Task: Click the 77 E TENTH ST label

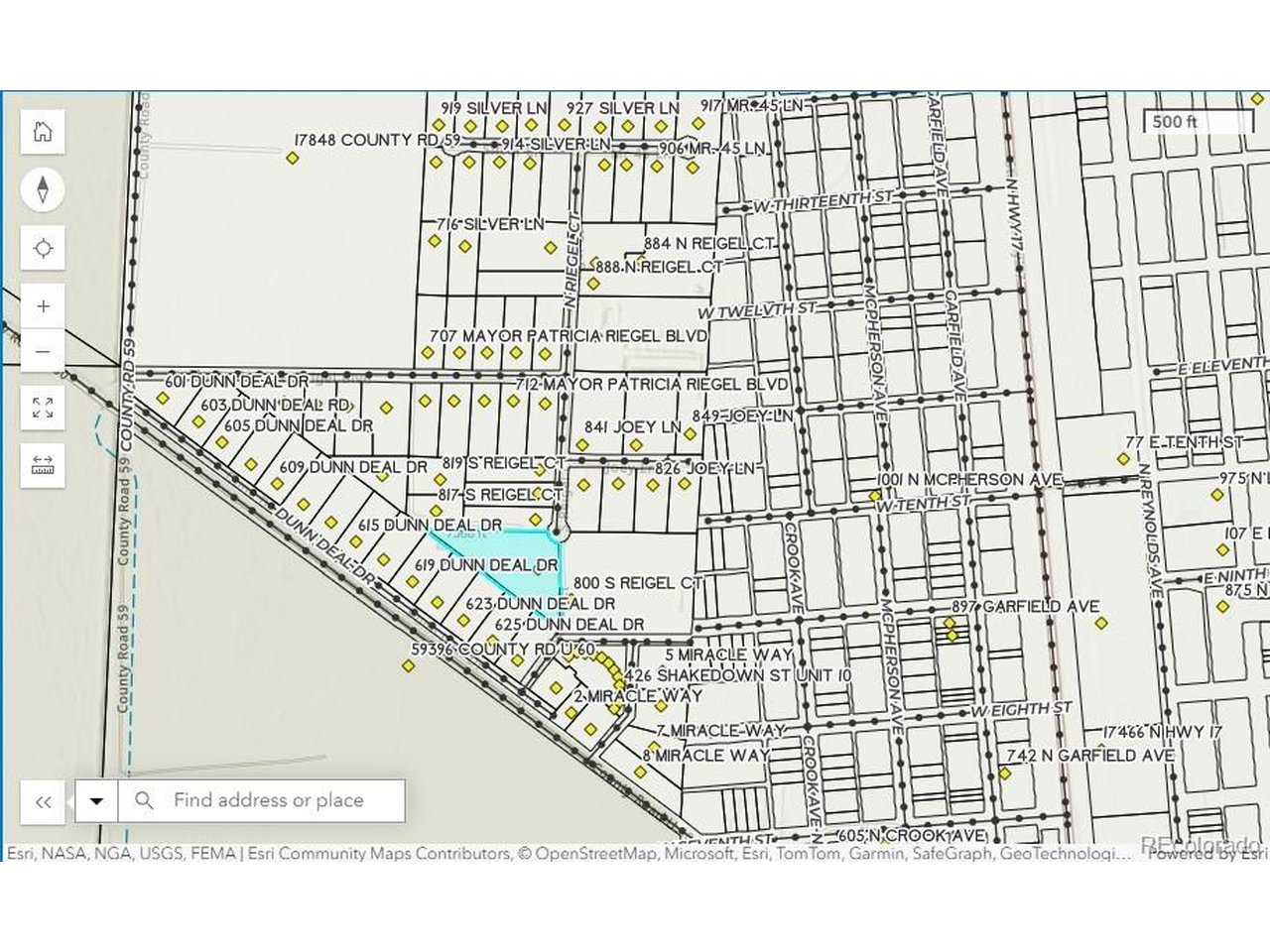Action: pyautogui.click(x=1184, y=442)
